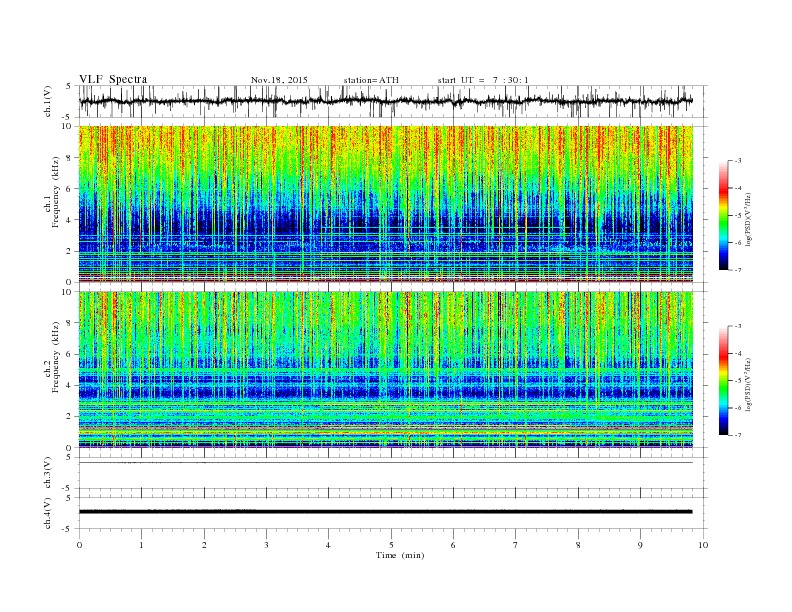Image resolution: width=792 pixels, height=612 pixels.
Task: Click the "0" tick on the time axis
Action: coord(79,545)
